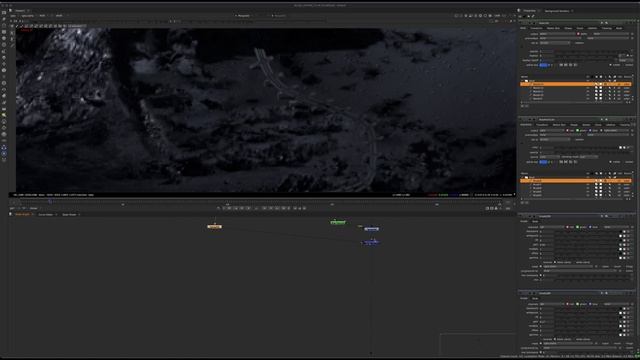Open the Draw nodes menu in the left toolbar
The image size is (640, 360).
(x=4, y=19)
